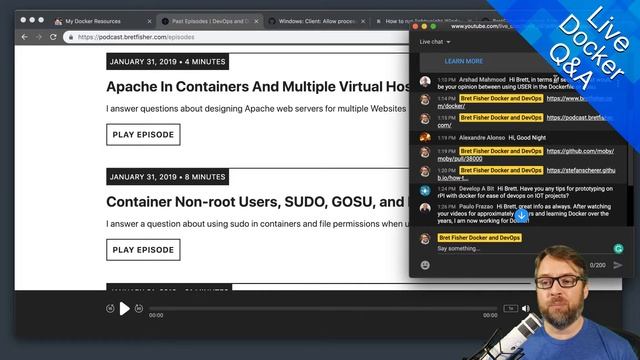Viewport: 640px width, 360px height.
Task: Open Apache In Containers episode title
Action: (x=258, y=87)
